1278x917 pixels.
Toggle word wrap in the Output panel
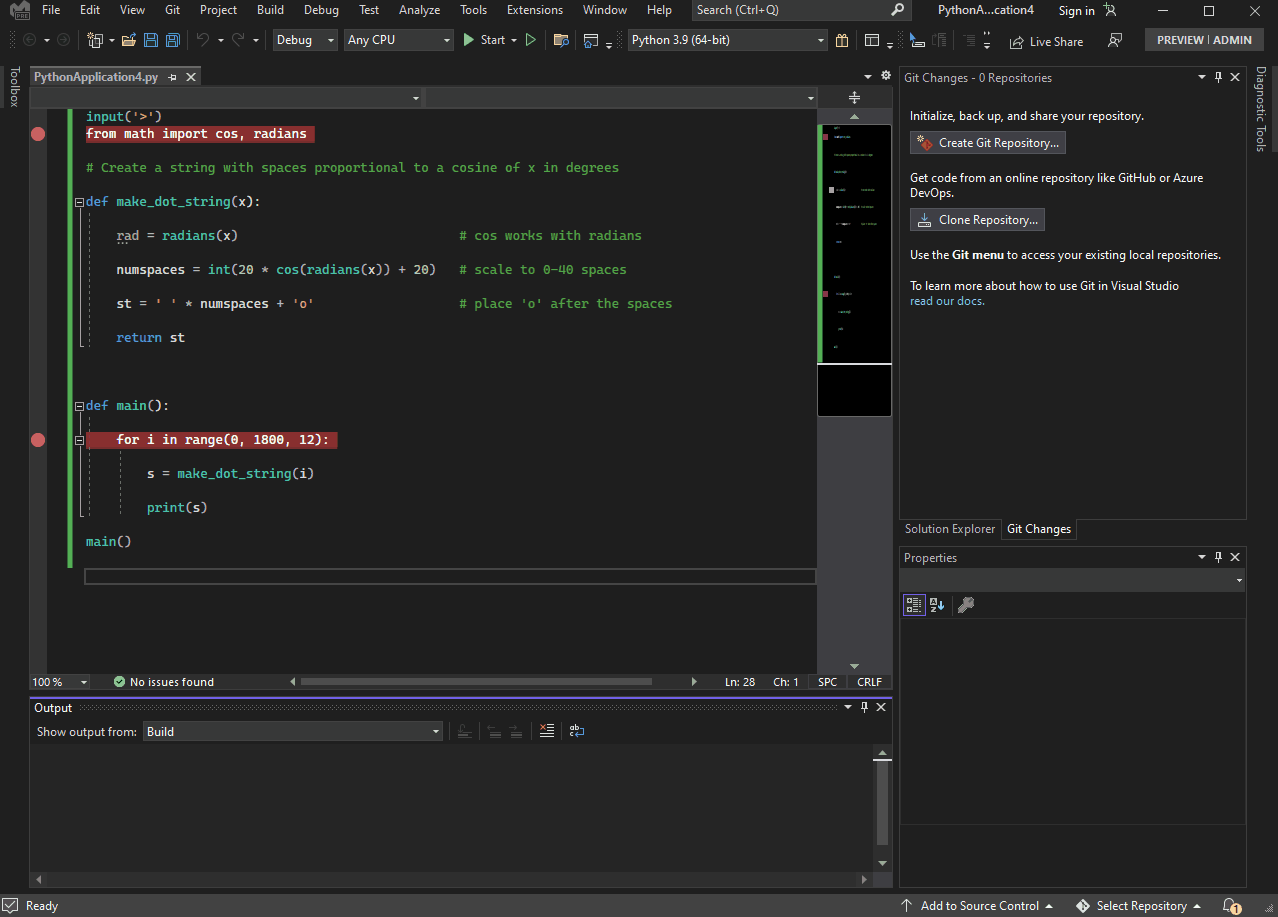576,731
